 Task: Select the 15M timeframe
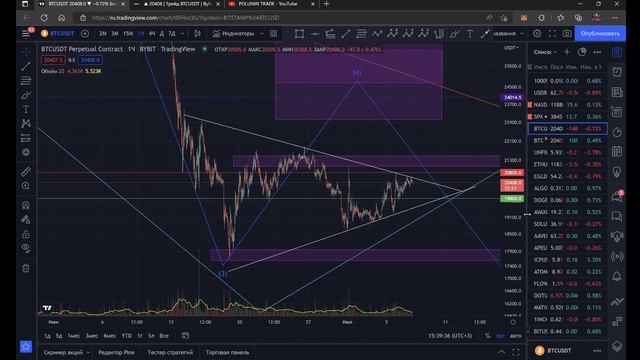coord(128,33)
